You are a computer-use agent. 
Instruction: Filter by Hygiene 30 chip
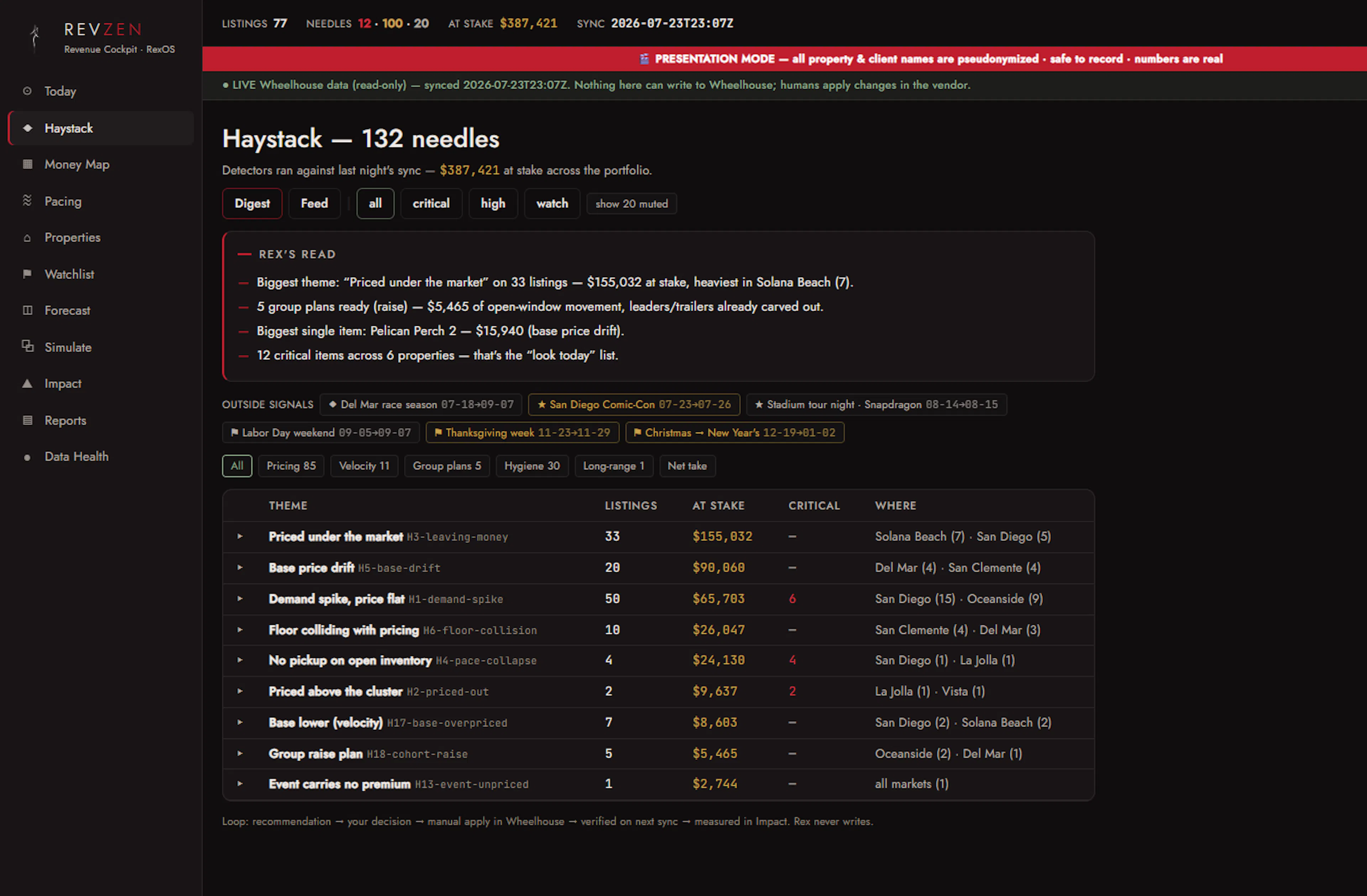click(532, 466)
